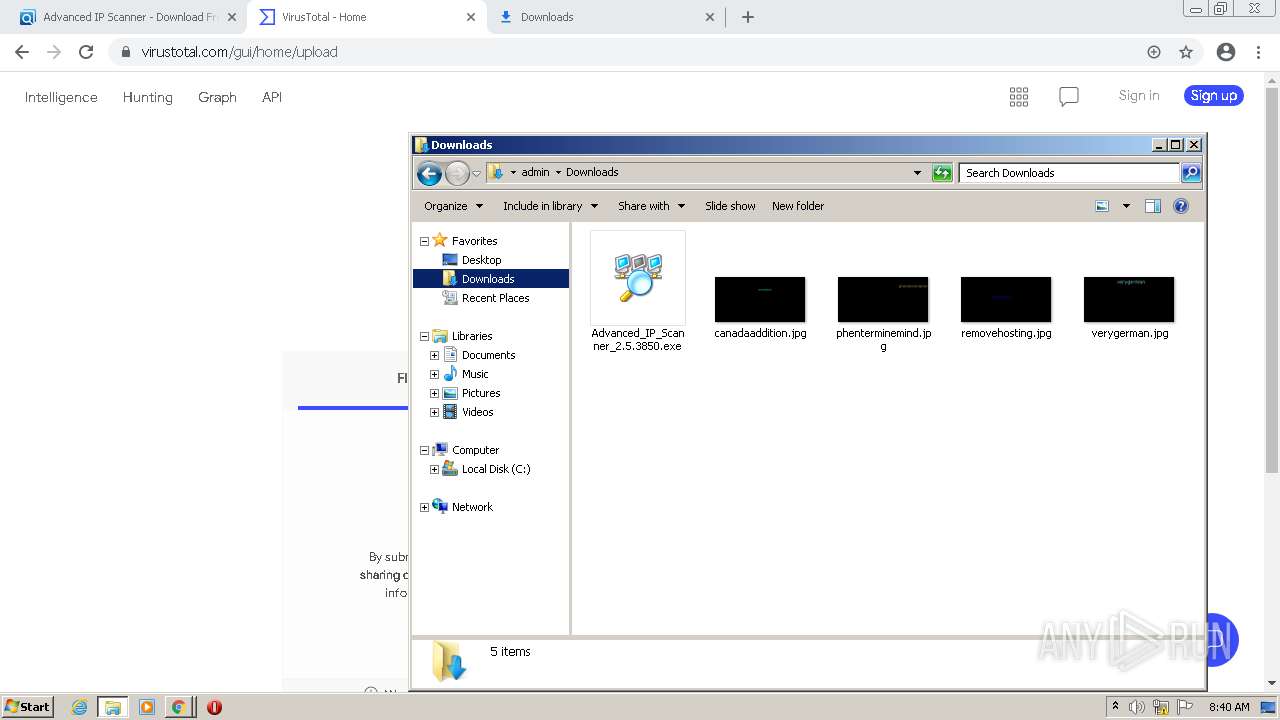Expand the Pictures library node
Viewport: 1280px width, 720px height.
click(x=434, y=393)
